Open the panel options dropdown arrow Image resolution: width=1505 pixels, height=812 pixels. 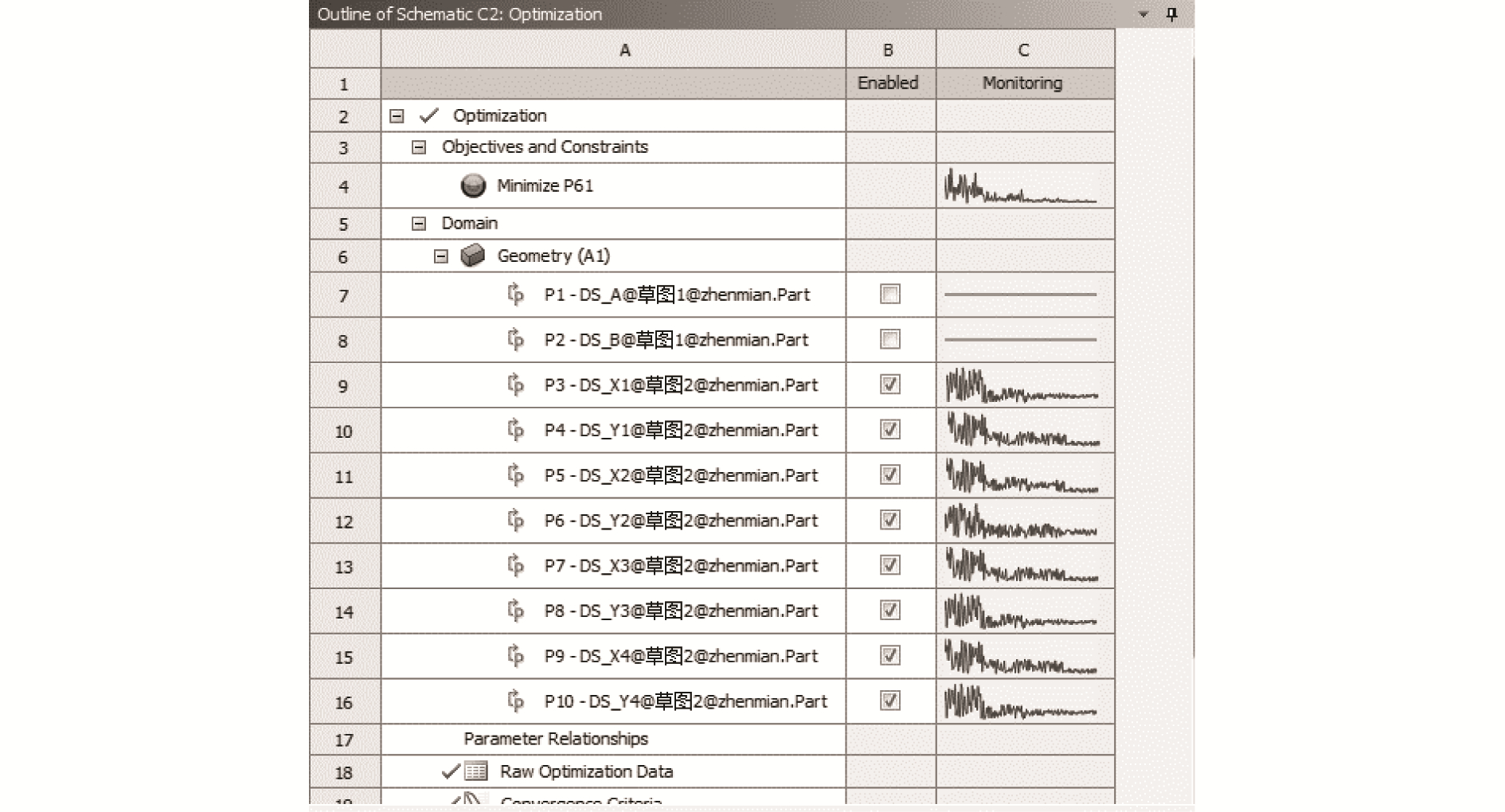tap(1143, 14)
